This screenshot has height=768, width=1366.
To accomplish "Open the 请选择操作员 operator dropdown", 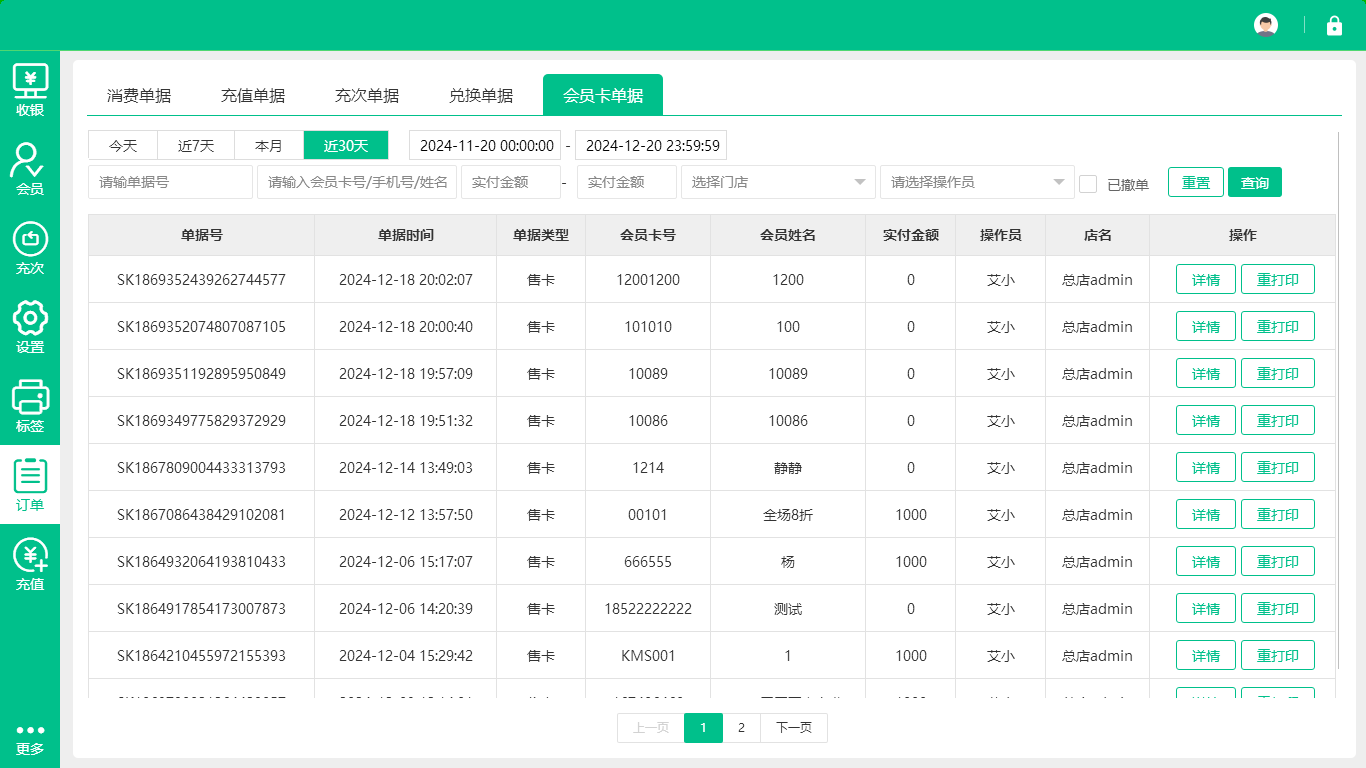I will point(976,182).
